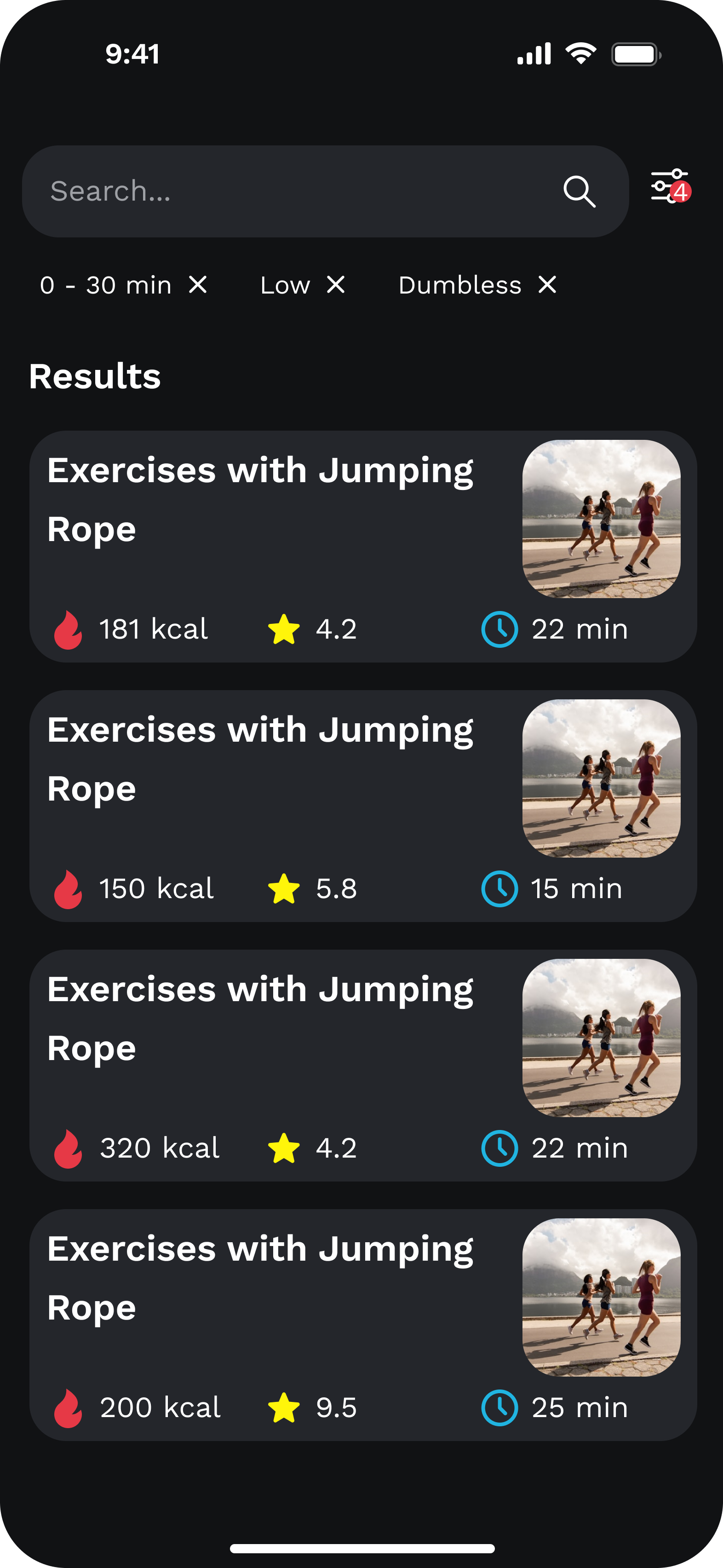
Task: Clear the 'Dumbless' filter chip
Action: coord(546,284)
